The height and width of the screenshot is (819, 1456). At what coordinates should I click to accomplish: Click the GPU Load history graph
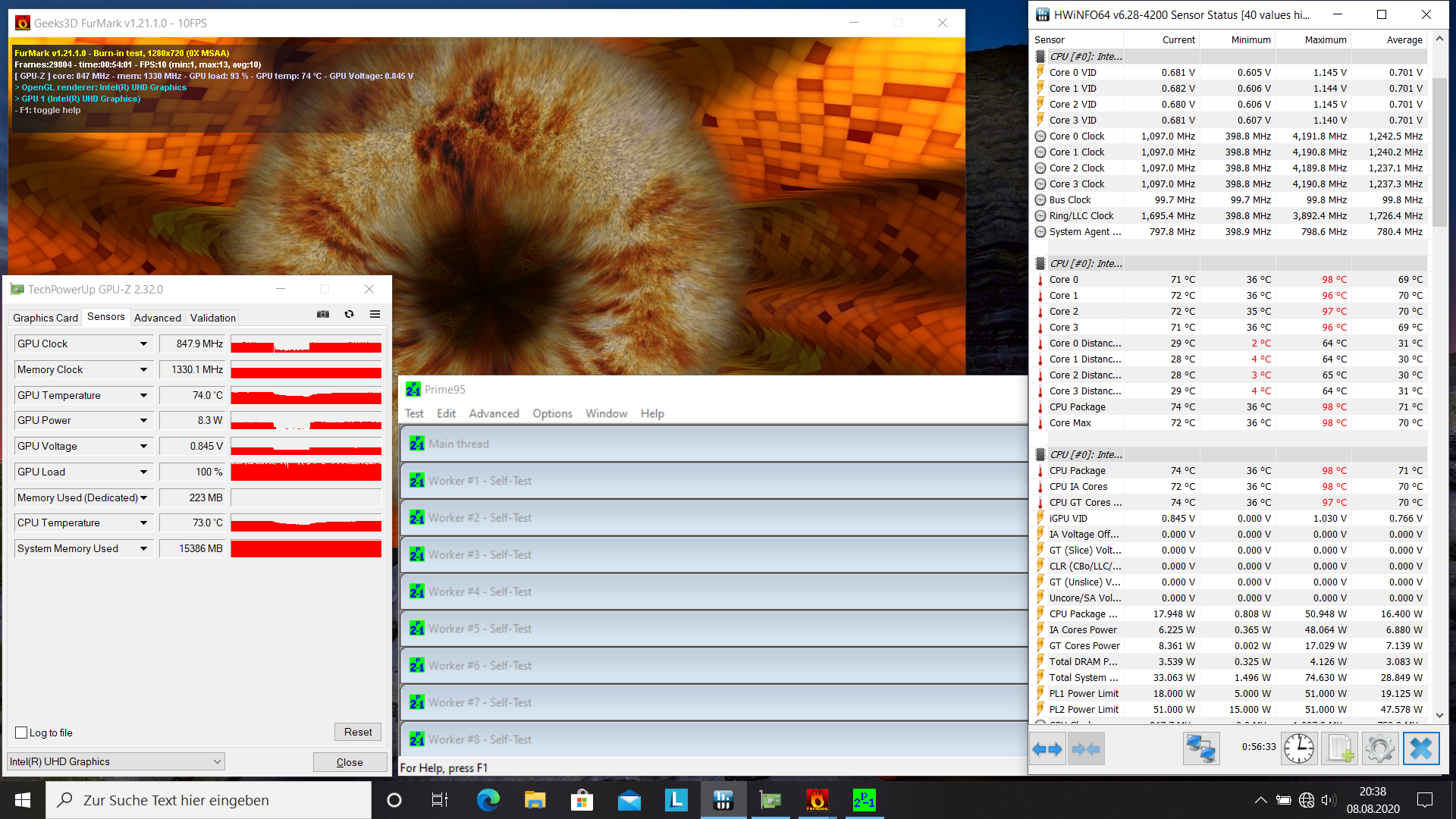pyautogui.click(x=306, y=472)
